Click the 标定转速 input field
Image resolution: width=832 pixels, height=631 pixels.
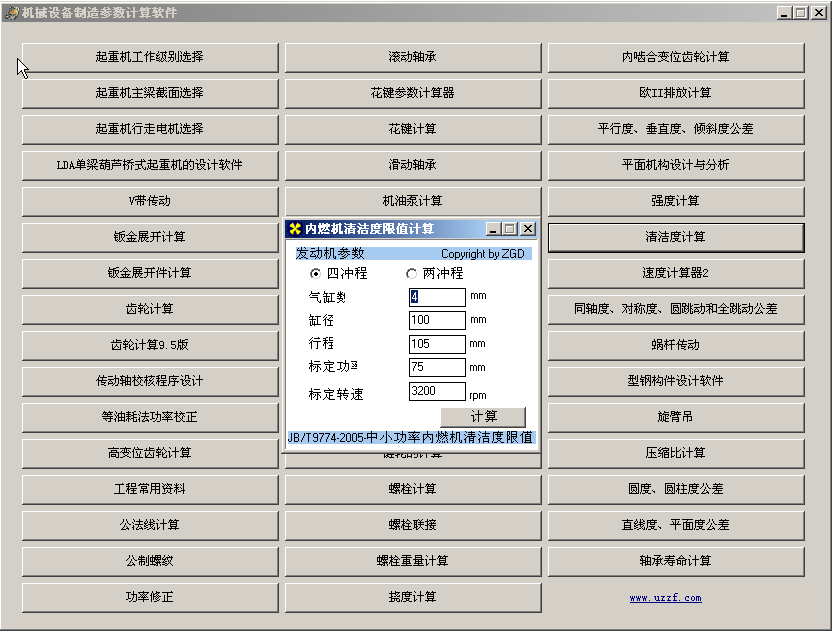[437, 392]
